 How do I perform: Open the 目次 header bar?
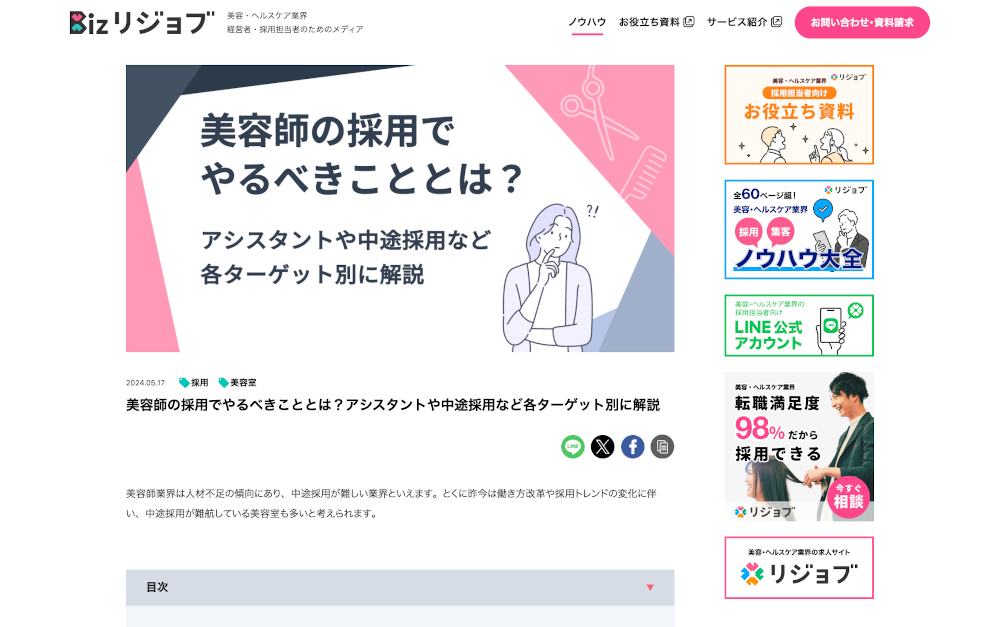(x=400, y=587)
